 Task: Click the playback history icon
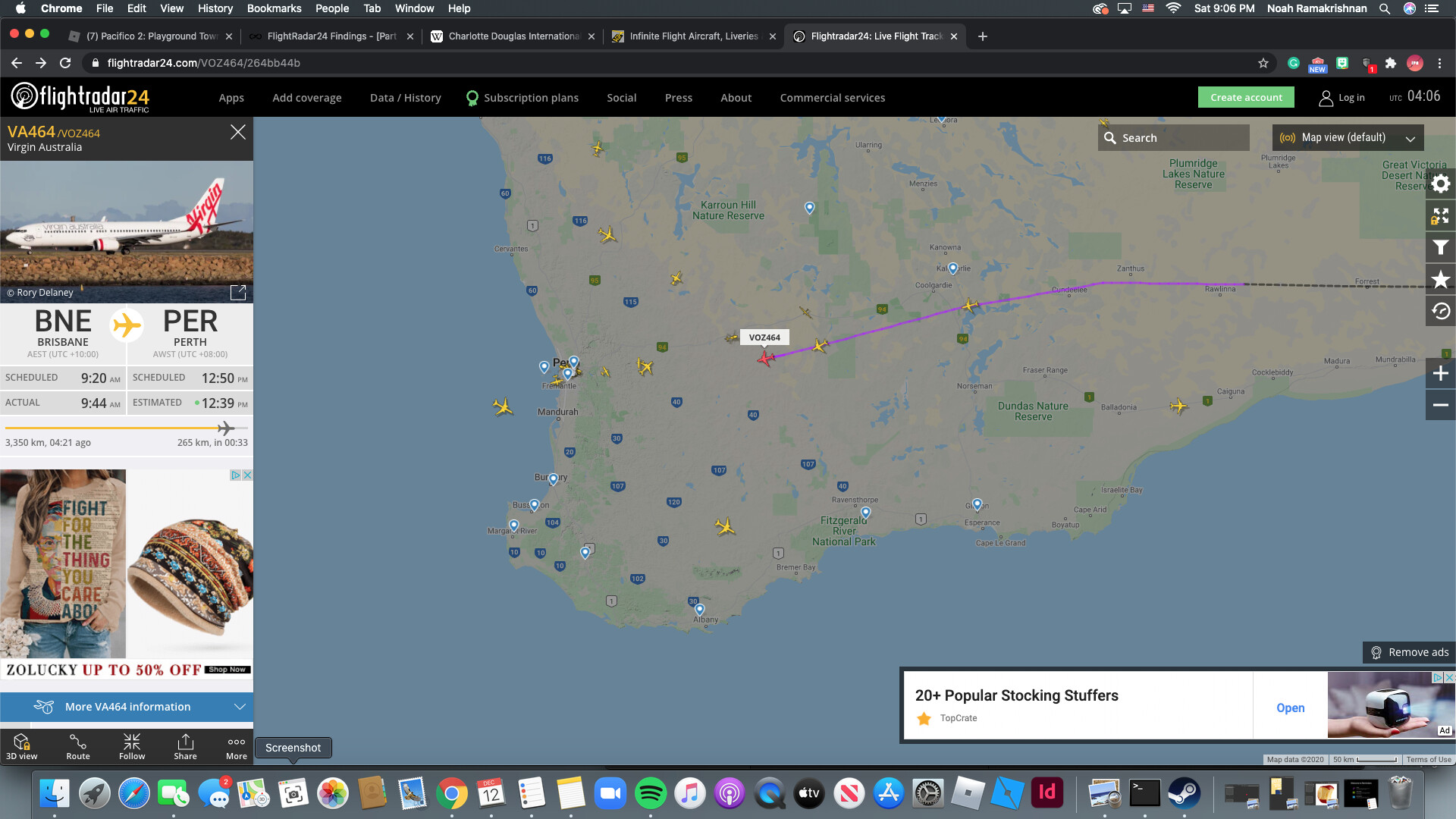tap(1440, 312)
